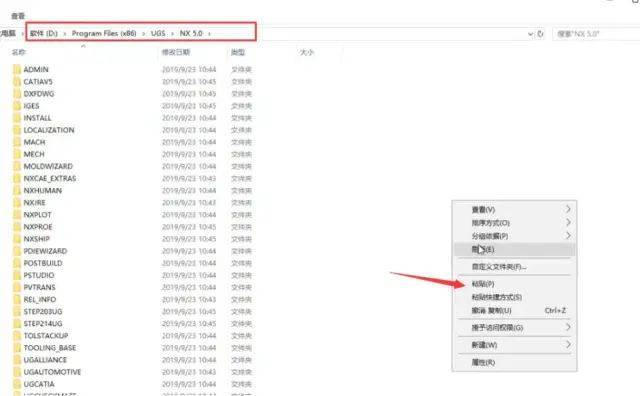Screen dimensions: 640x396
Task: Expand the chevron after Program Files (x86)
Action: 144,33
